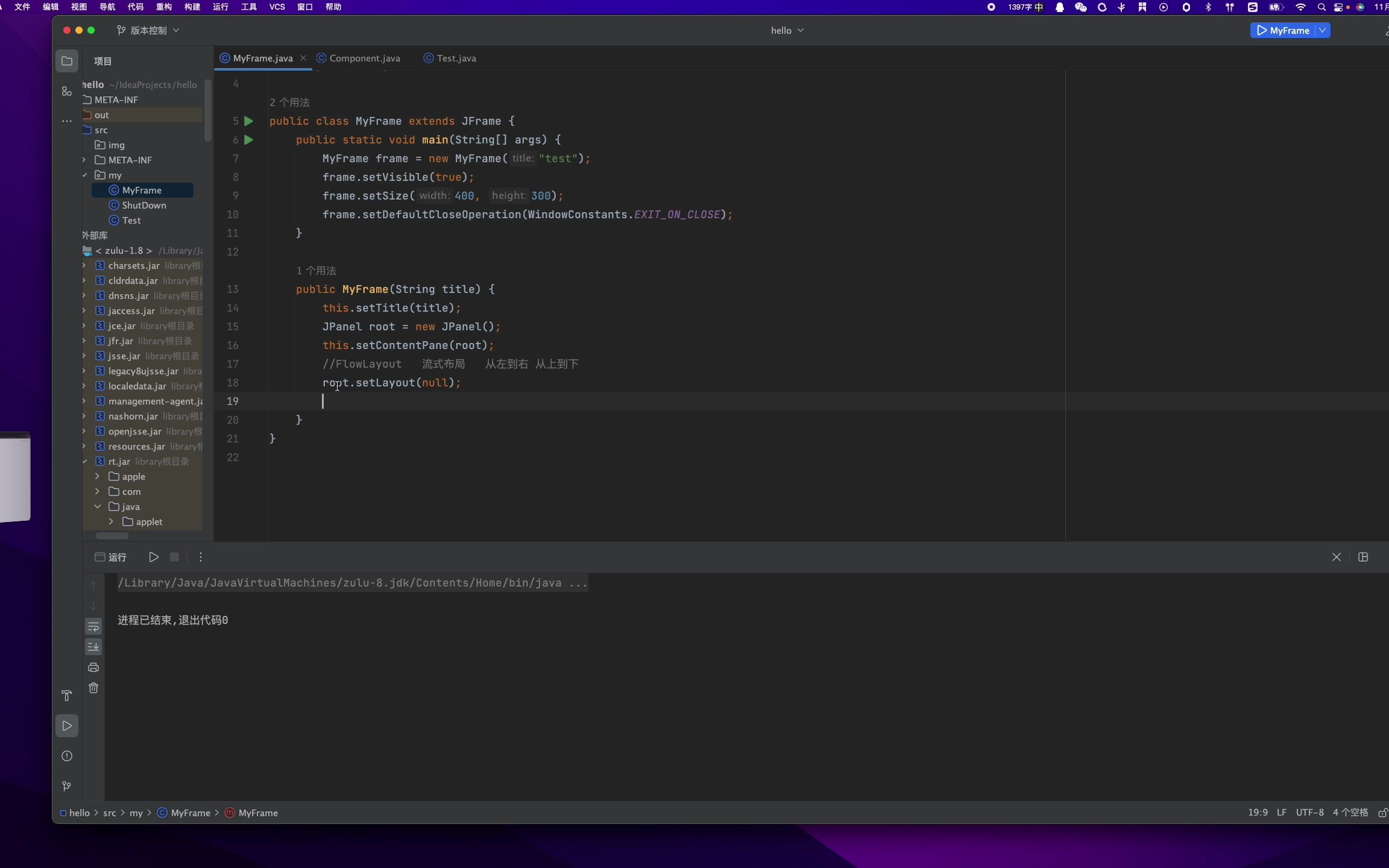
Task: Select the out folder in tree
Action: click(142, 115)
